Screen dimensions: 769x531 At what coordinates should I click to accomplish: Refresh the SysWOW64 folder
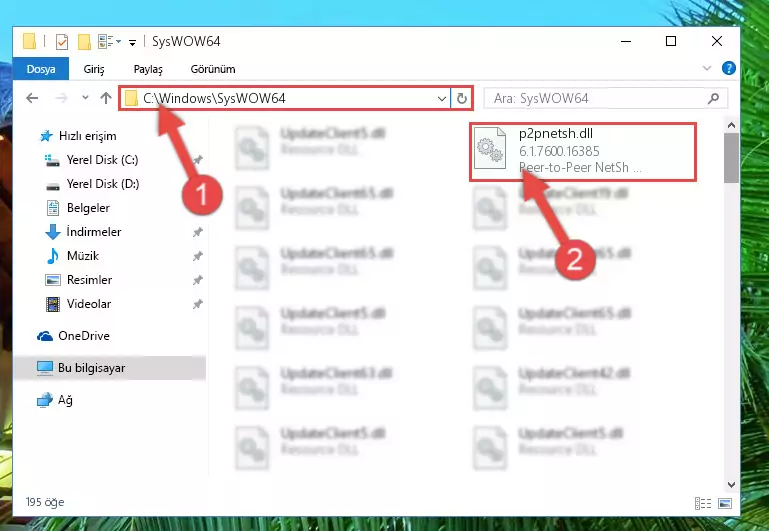[x=461, y=99]
